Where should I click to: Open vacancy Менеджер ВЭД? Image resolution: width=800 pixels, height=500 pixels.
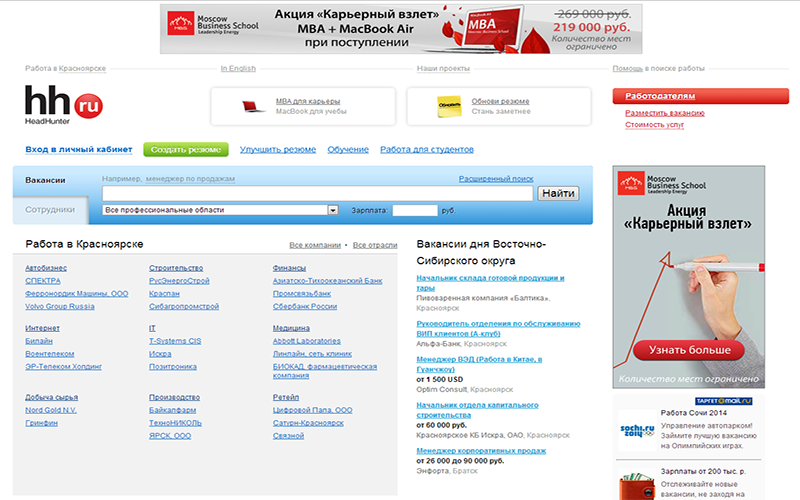coord(479,364)
